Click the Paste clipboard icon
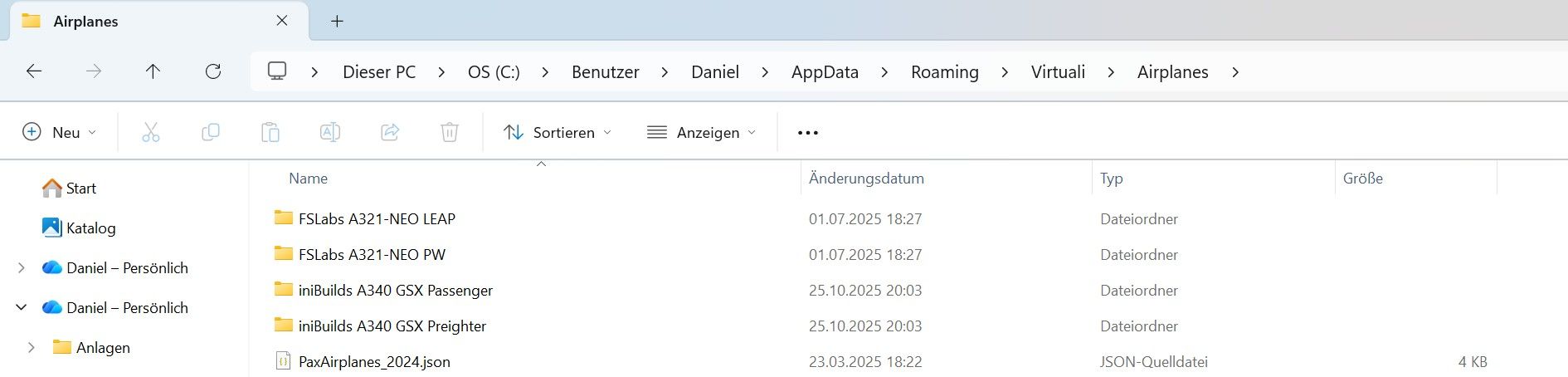 click(x=270, y=132)
